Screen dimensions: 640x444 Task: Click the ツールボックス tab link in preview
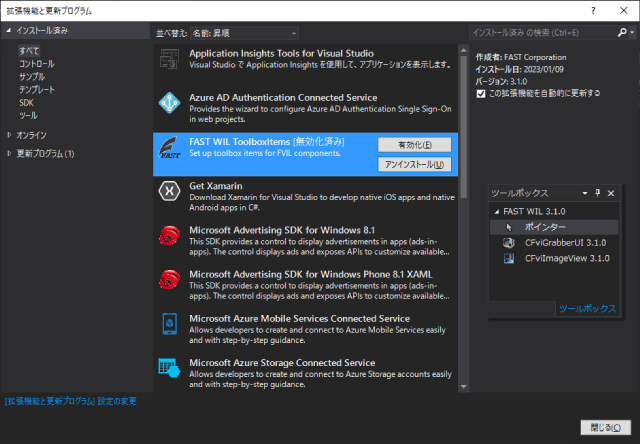click(587, 309)
